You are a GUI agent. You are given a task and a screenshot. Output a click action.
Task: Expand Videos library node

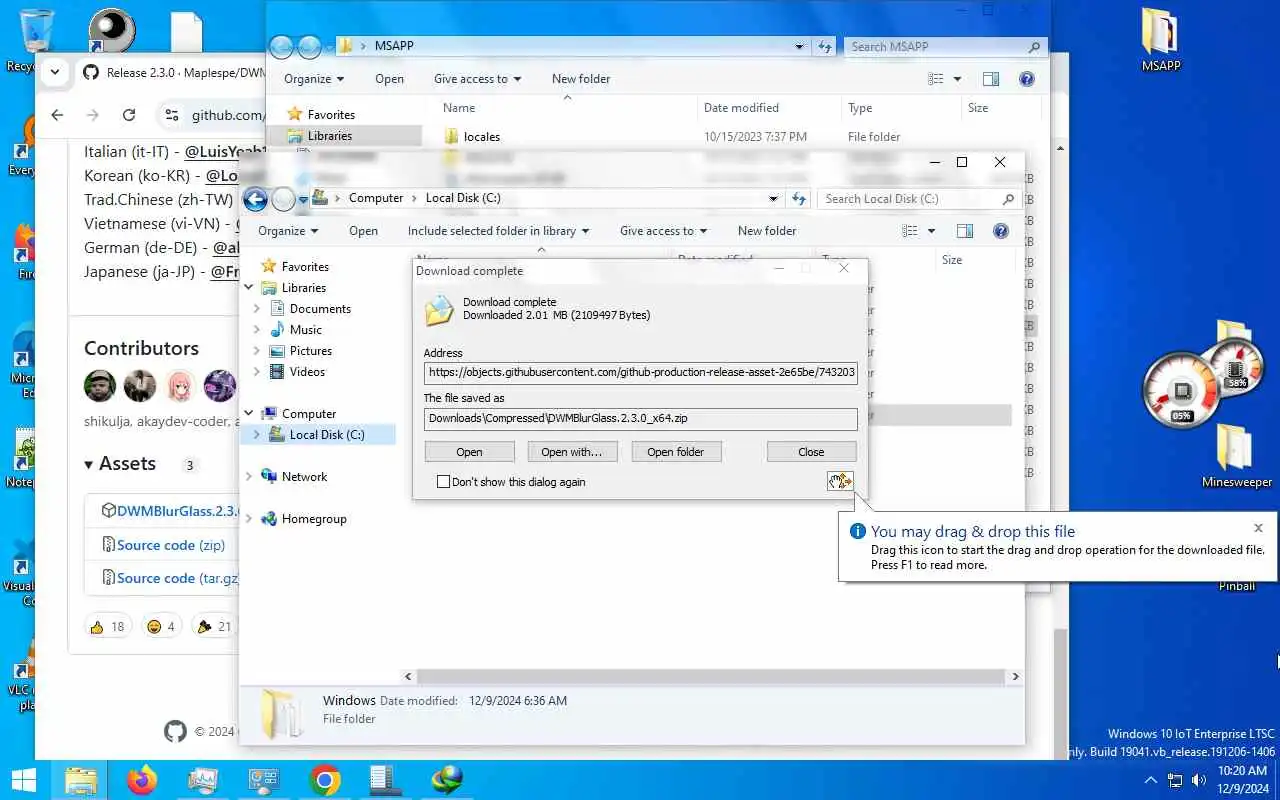tap(257, 372)
